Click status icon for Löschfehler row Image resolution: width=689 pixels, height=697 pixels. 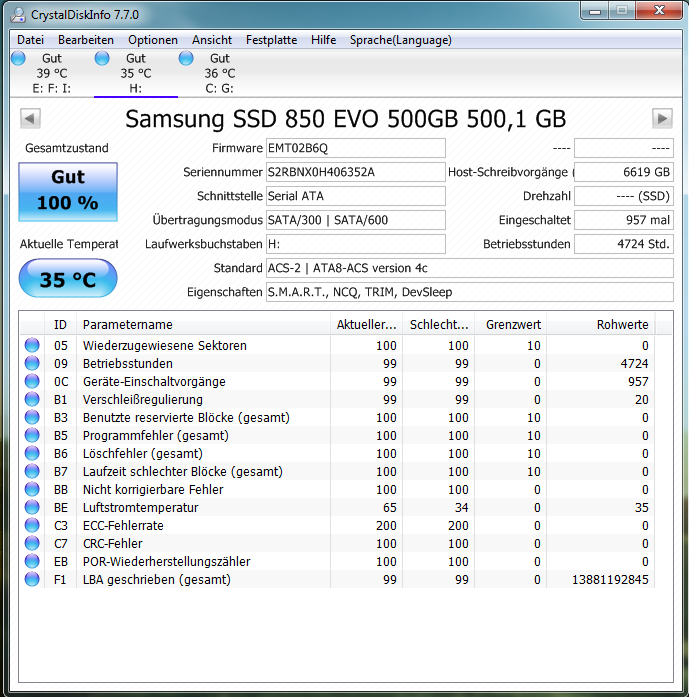[x=32, y=453]
